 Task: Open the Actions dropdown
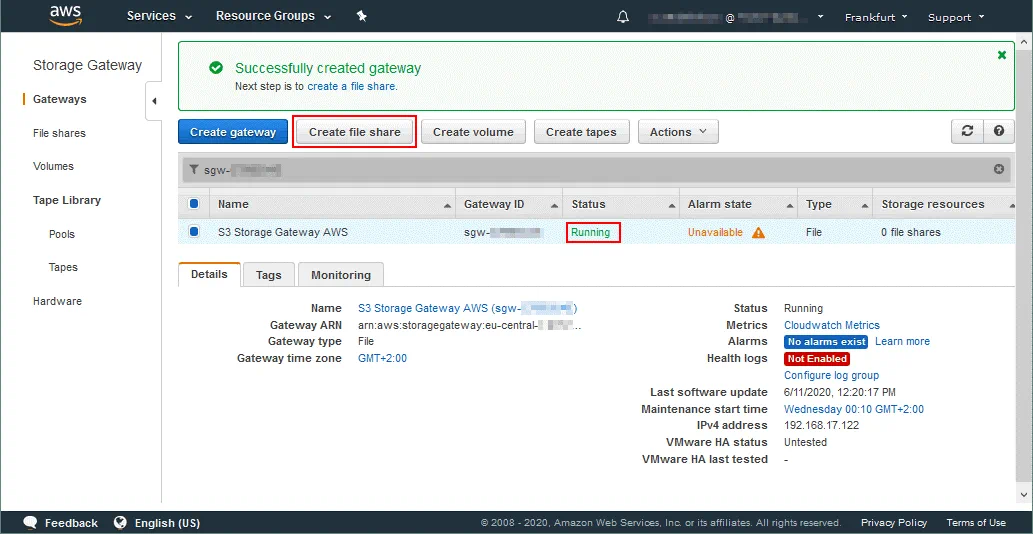click(x=678, y=132)
